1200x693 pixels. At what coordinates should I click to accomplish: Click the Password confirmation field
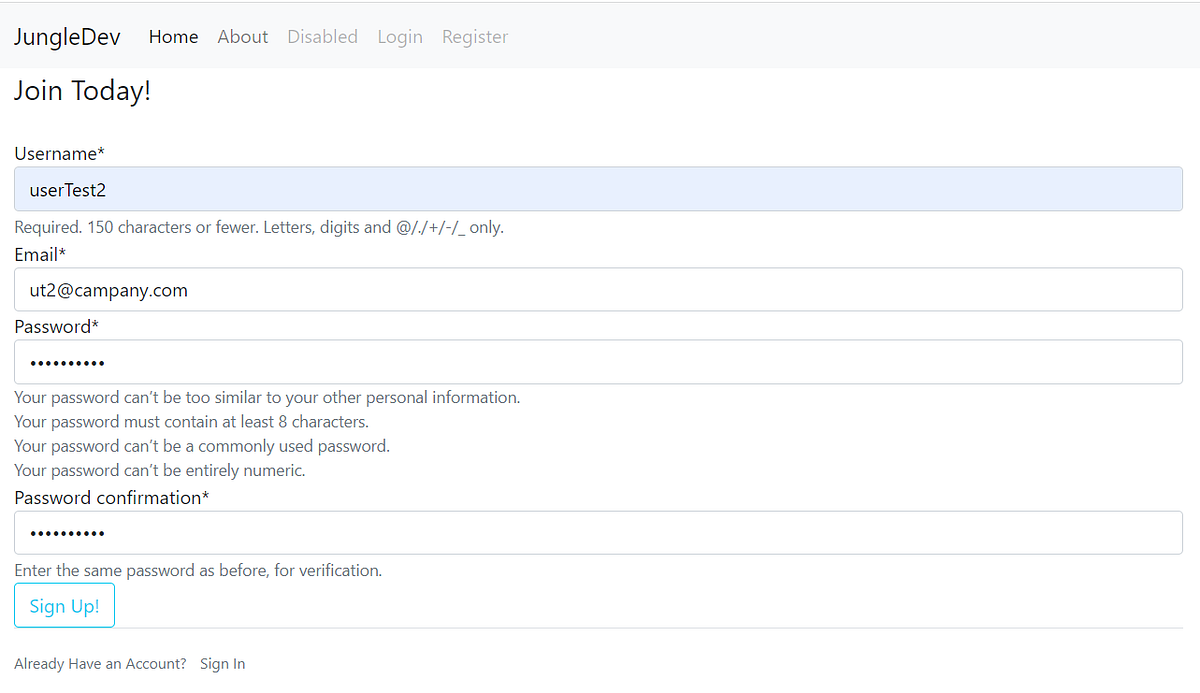point(600,532)
